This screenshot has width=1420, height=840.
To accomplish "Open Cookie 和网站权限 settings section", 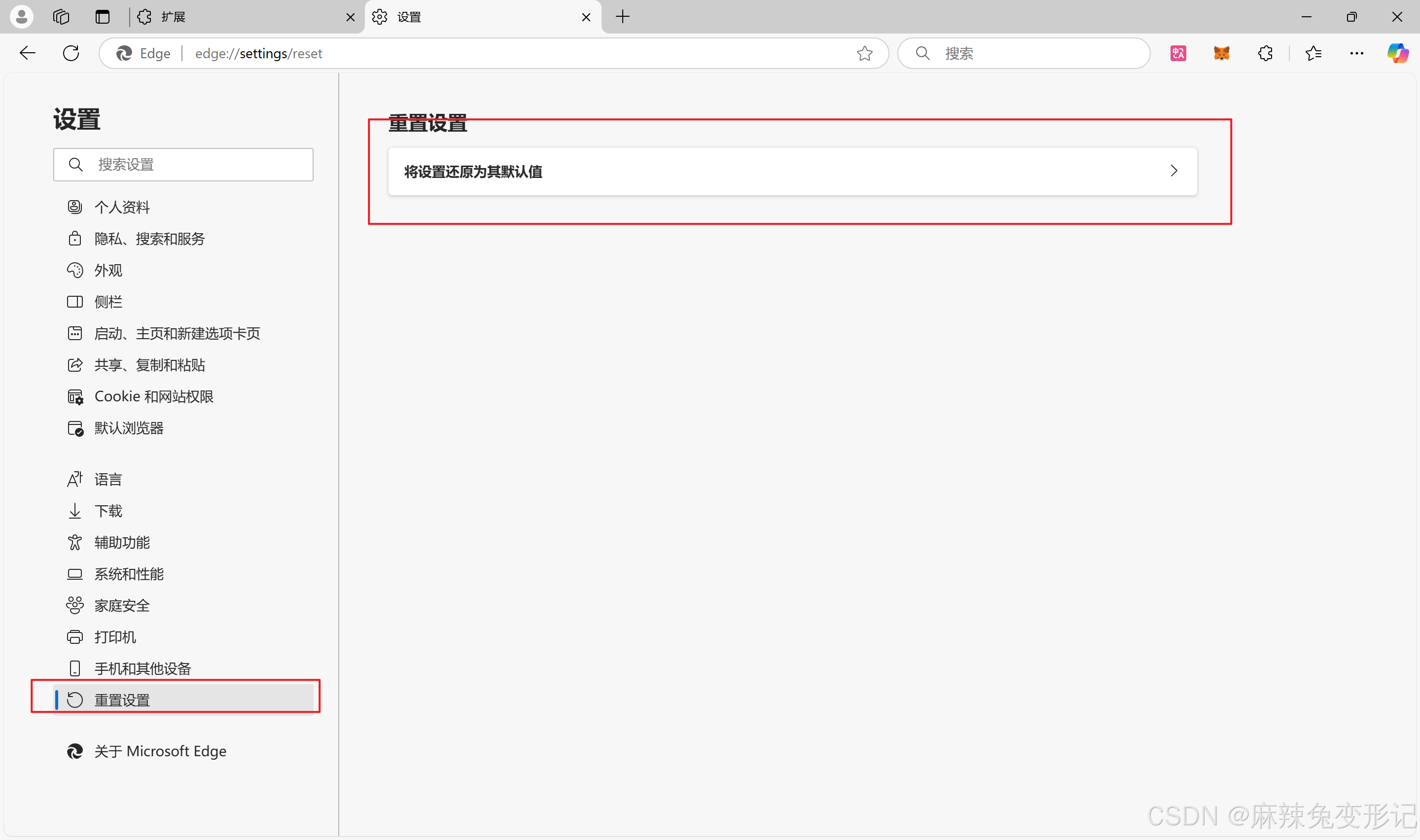I will (x=154, y=397).
